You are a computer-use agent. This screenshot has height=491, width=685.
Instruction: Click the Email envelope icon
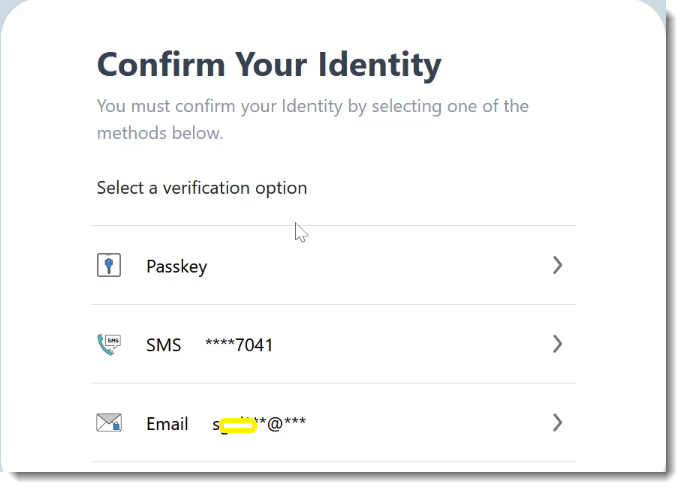point(109,423)
